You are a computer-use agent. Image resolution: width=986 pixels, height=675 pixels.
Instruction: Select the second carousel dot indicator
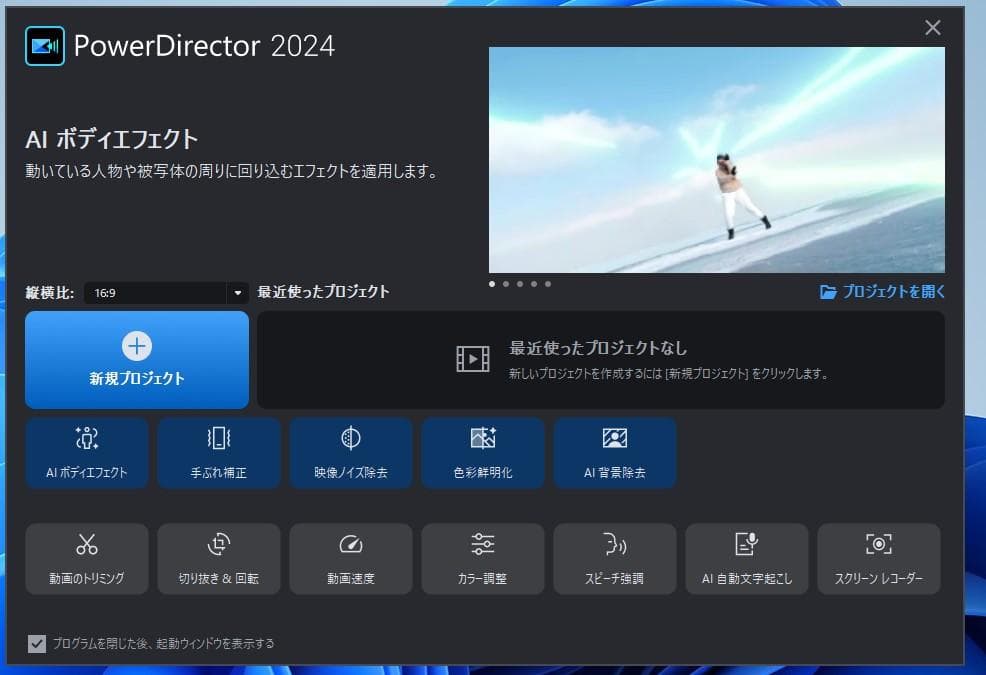click(x=506, y=284)
